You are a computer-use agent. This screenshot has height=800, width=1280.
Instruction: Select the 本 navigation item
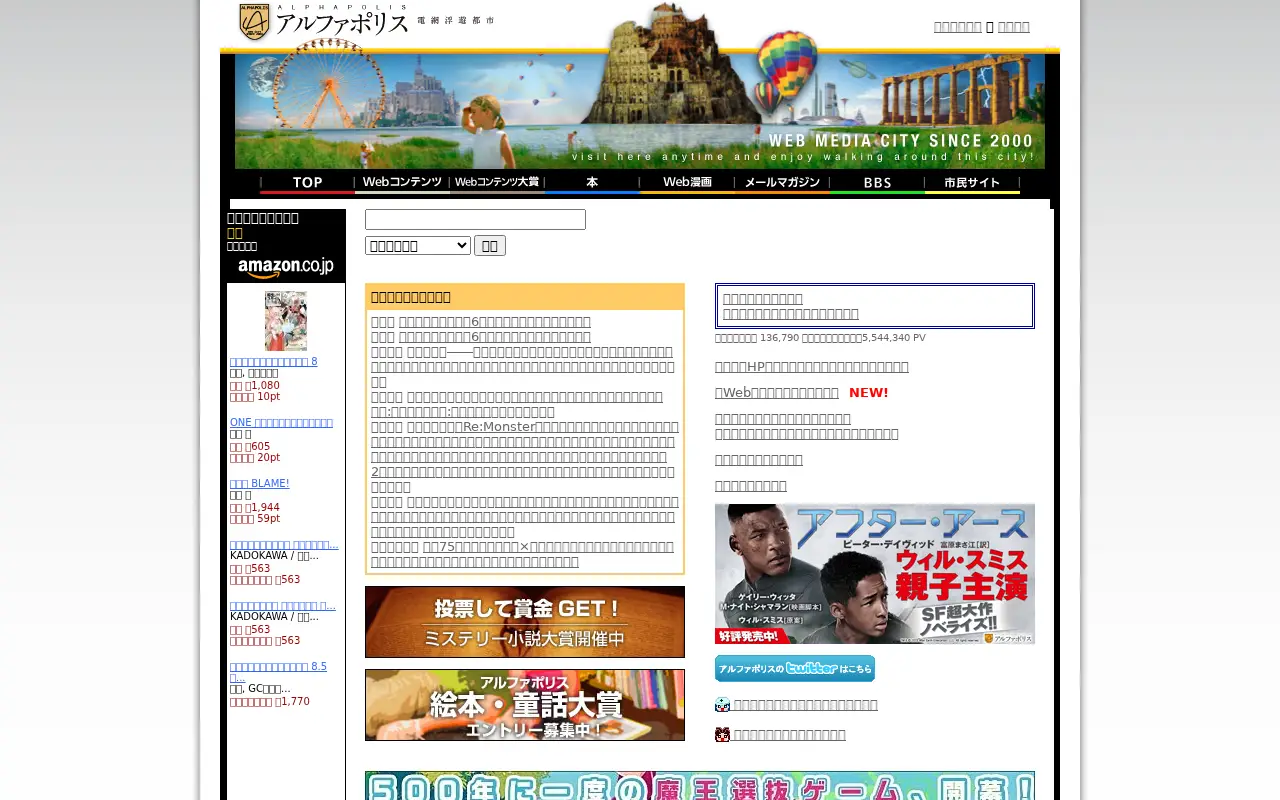pyautogui.click(x=592, y=183)
